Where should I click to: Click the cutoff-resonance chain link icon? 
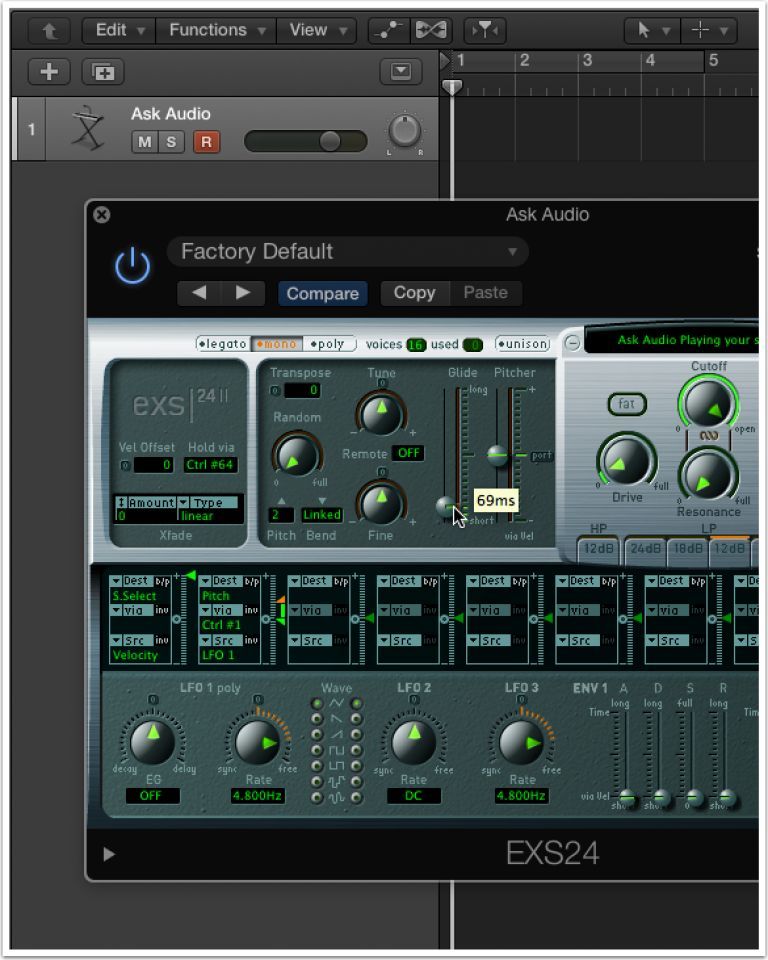pos(709,435)
